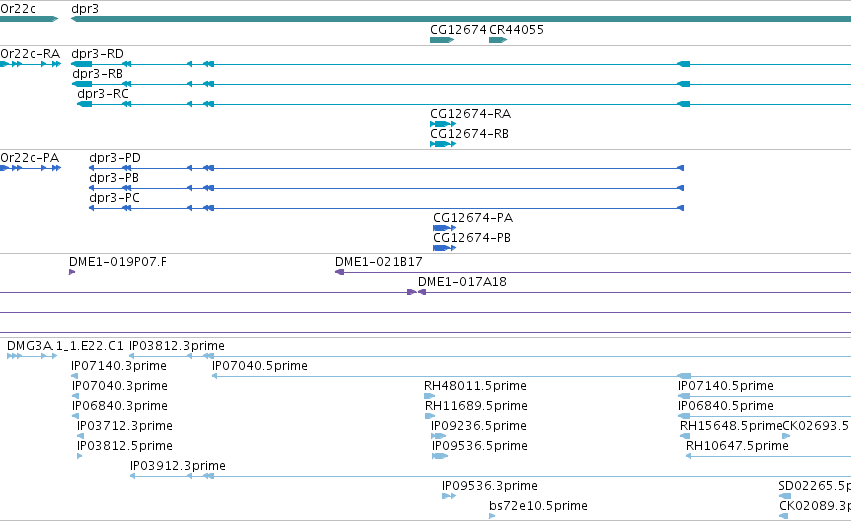851x521 pixels.
Task: Select the DME1-021B17 feature label
Action: [x=379, y=262]
